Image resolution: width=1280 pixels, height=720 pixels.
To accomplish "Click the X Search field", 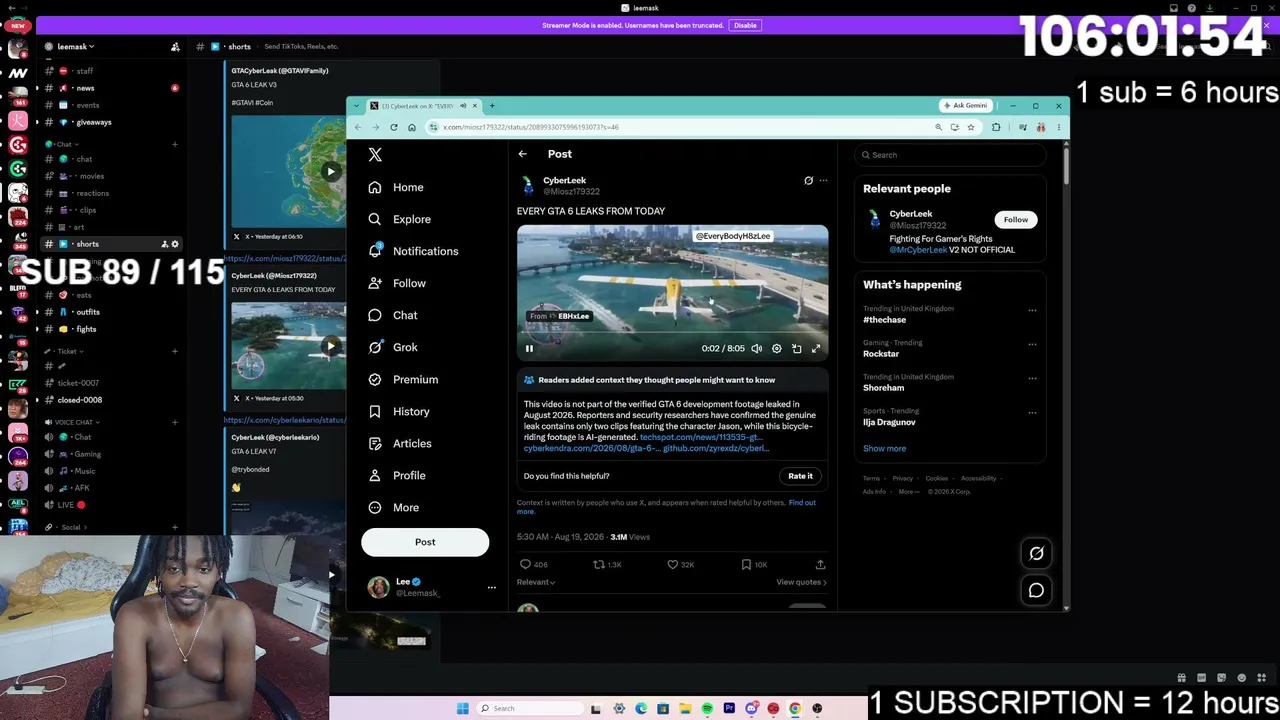I will pyautogui.click(x=949, y=155).
